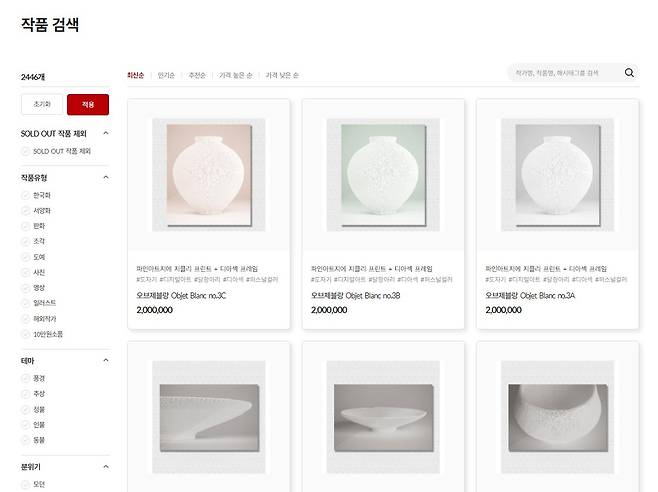Tick the 한국화 filter checkbox
The image size is (658, 492).
point(25,195)
